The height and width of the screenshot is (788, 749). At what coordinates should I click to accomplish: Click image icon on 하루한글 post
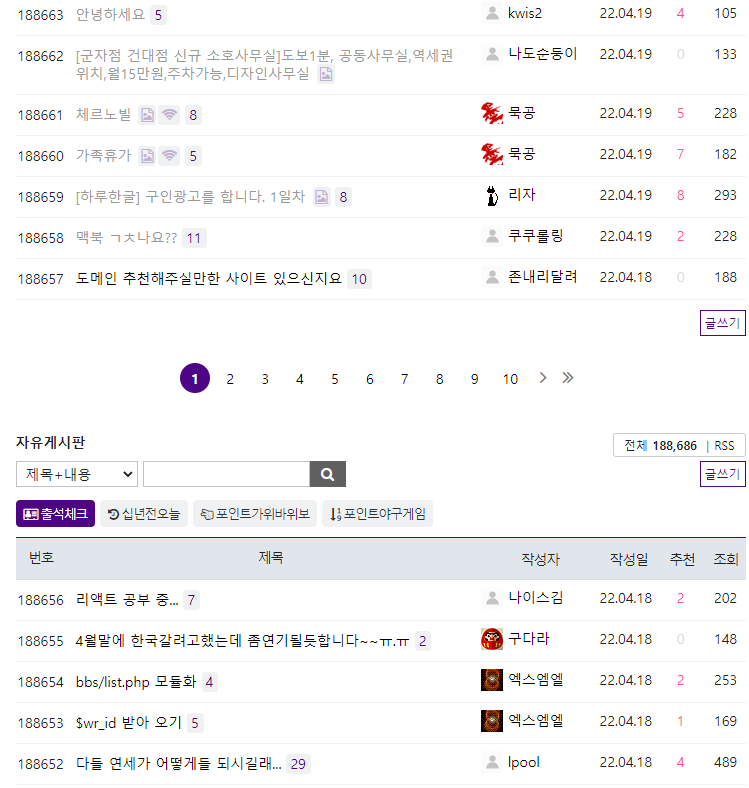point(322,197)
